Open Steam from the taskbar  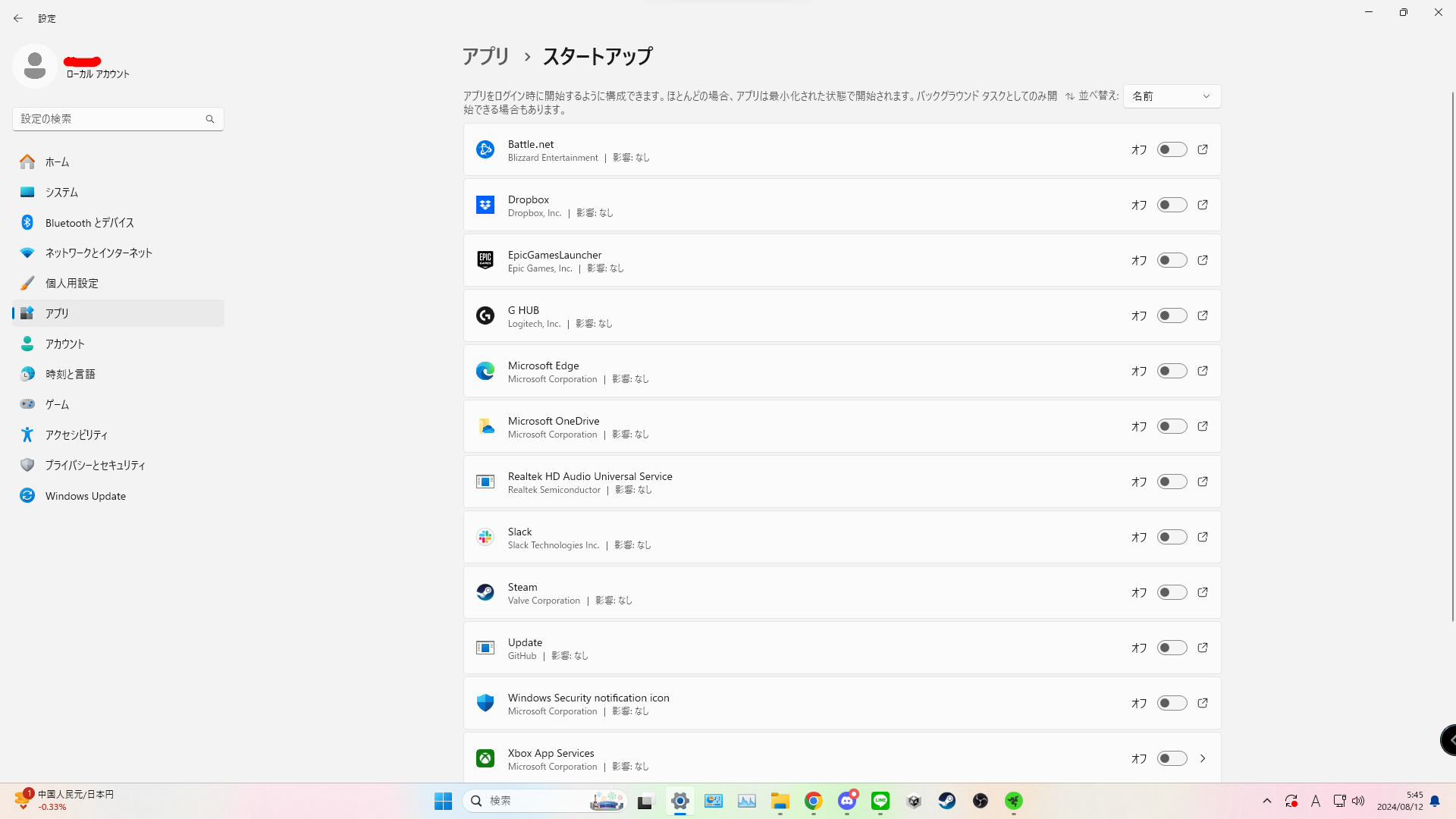tap(947, 801)
